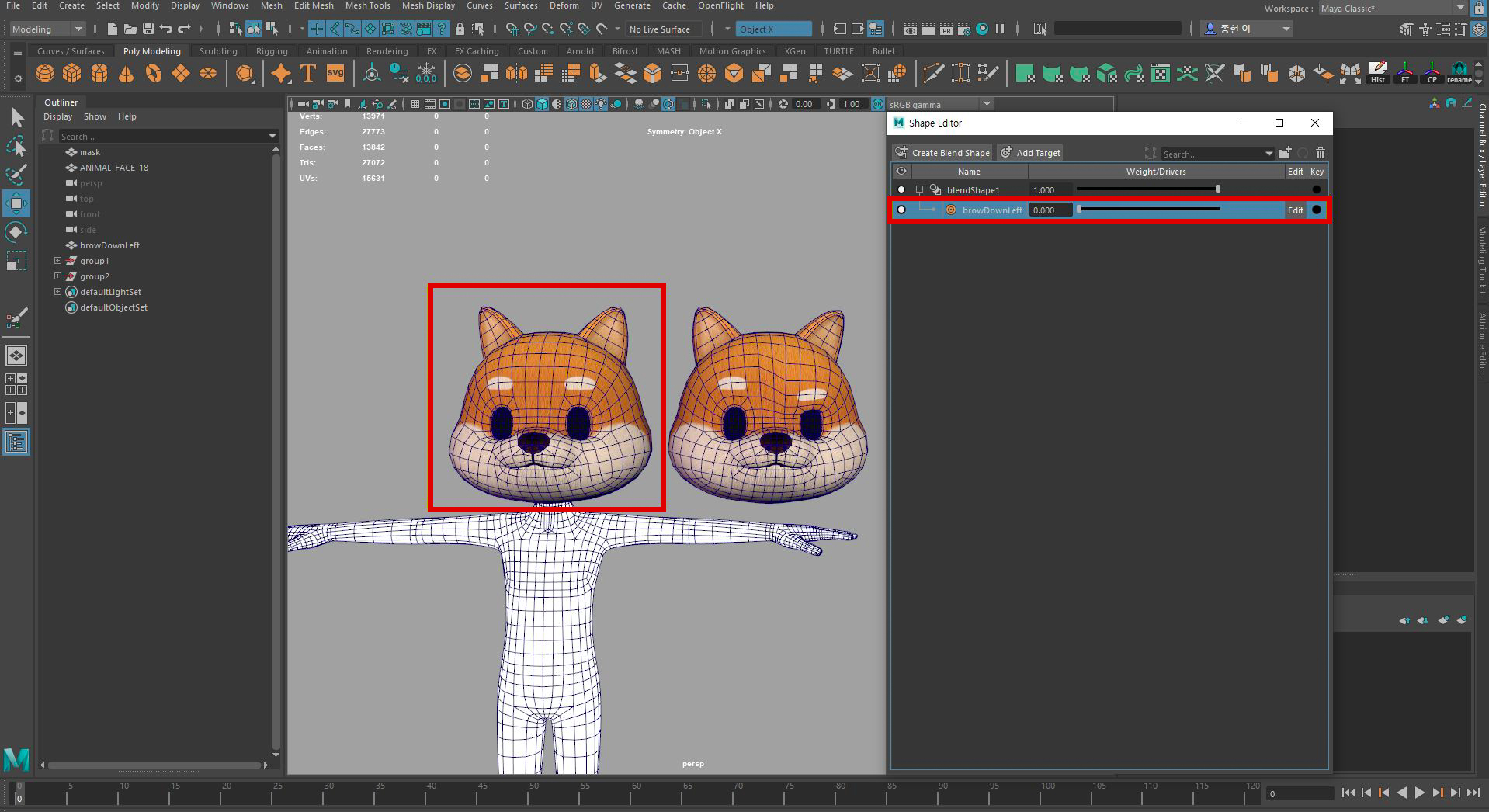Choose the Select tool arrow in toolbox
This screenshot has width=1489, height=812.
(x=16, y=118)
